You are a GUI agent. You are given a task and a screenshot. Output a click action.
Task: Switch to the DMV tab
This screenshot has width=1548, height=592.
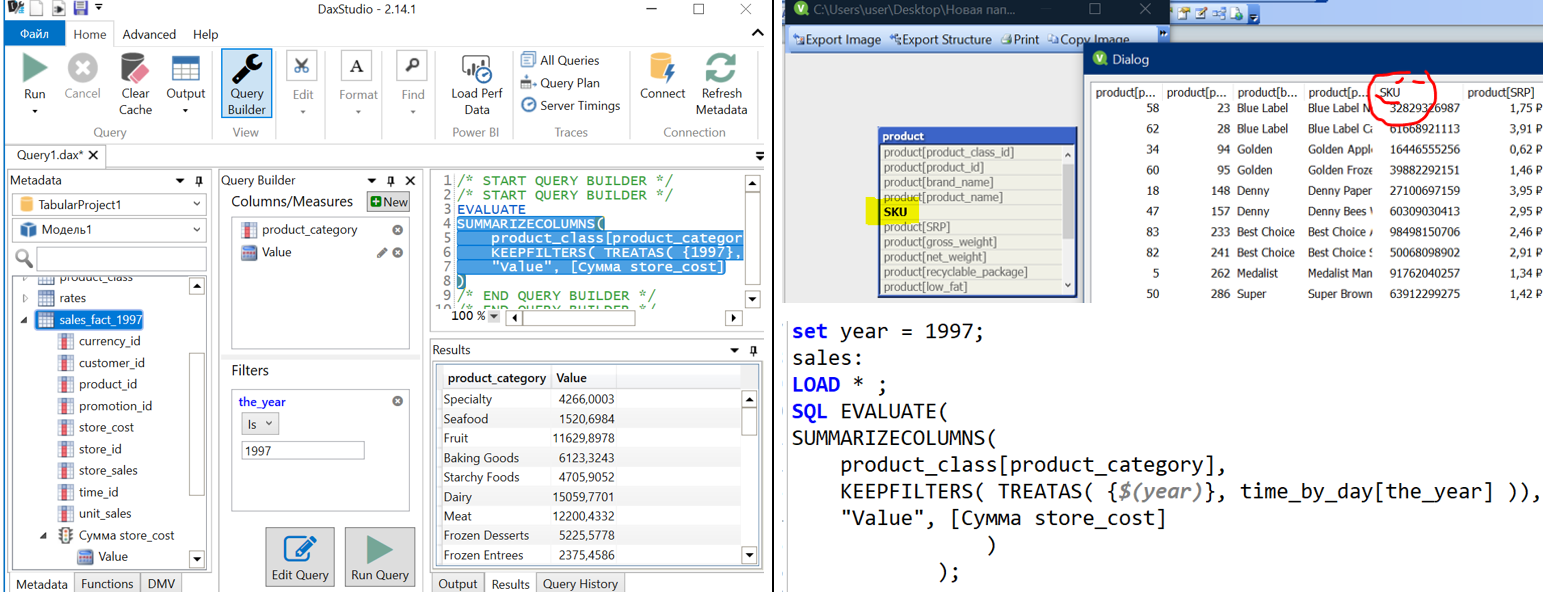click(x=159, y=583)
